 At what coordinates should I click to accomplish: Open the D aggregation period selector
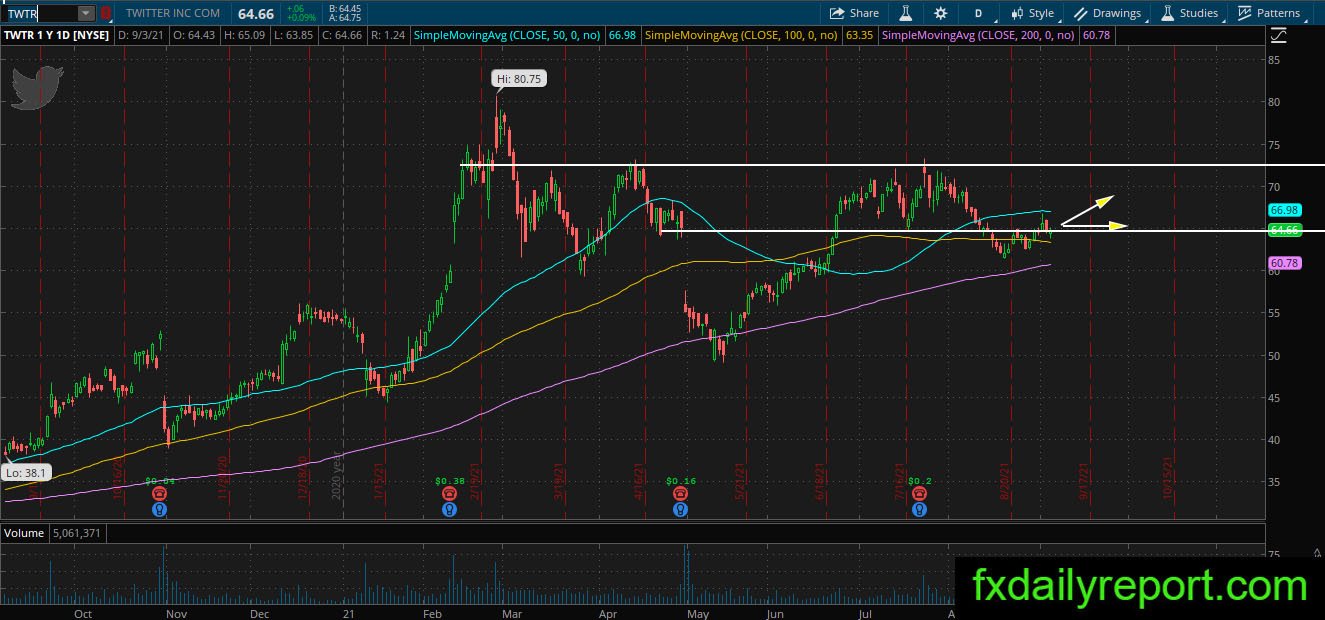[978, 13]
